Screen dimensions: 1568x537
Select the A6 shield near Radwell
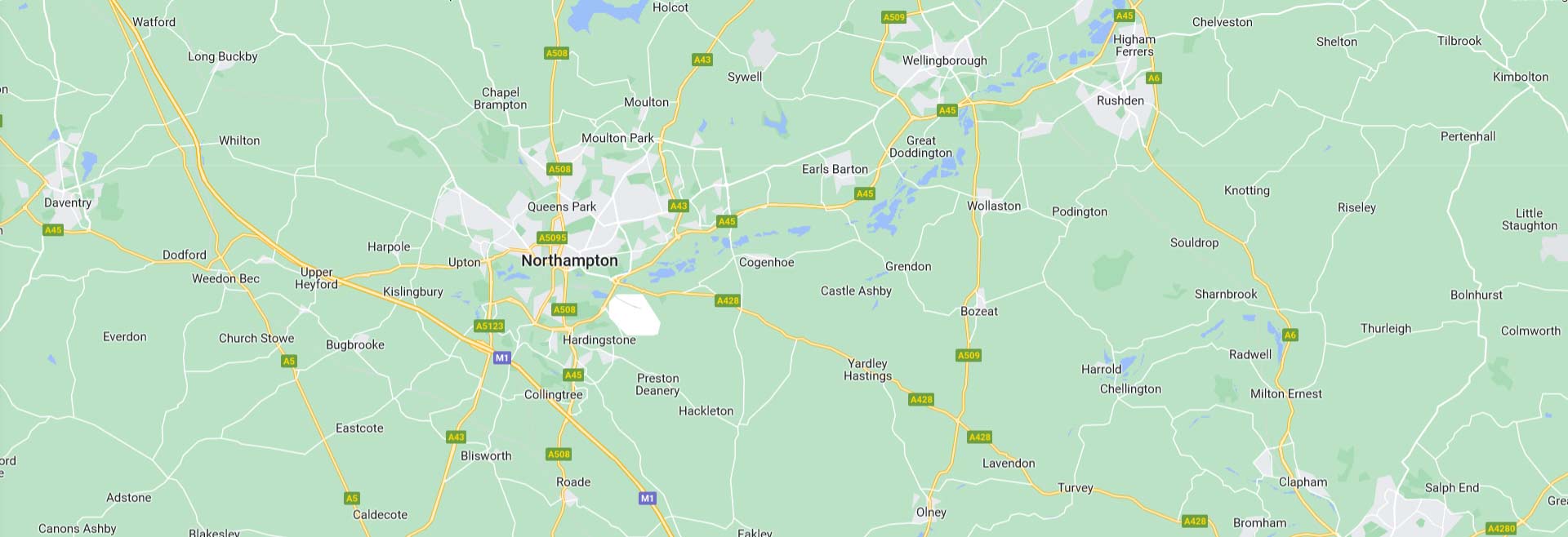coord(1290,335)
